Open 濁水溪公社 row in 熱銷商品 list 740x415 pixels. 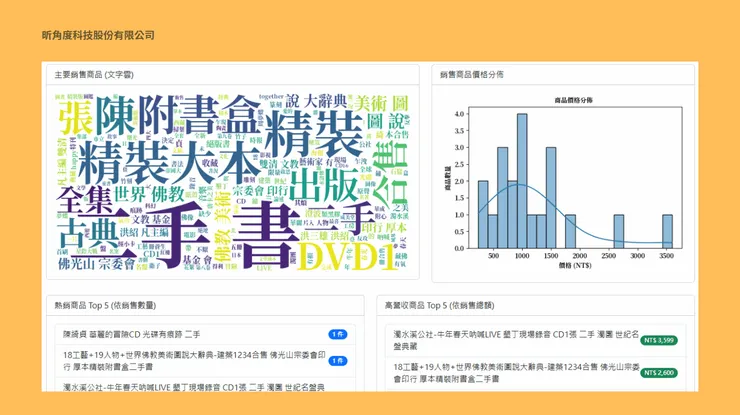[205, 385]
